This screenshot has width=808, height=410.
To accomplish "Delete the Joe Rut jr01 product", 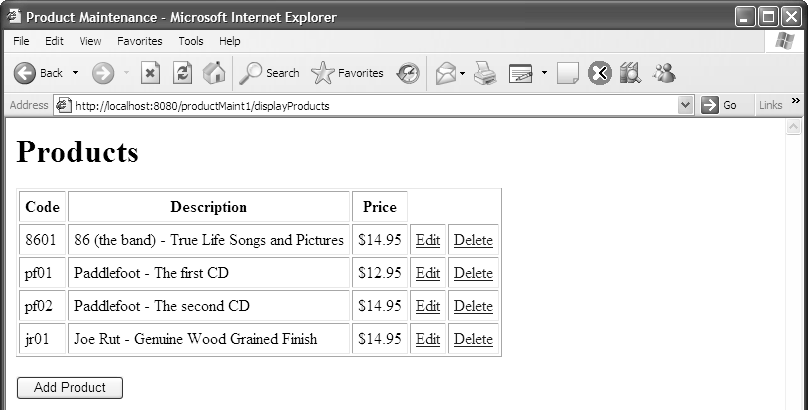I will [x=473, y=339].
